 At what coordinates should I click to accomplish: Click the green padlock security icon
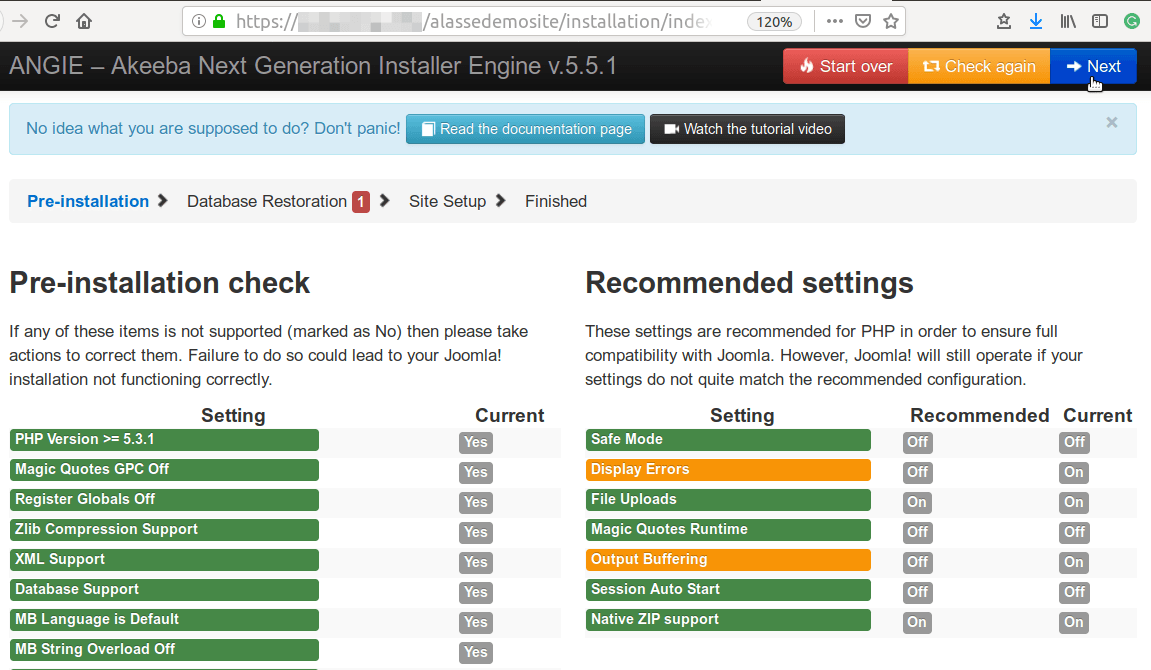[x=219, y=21]
